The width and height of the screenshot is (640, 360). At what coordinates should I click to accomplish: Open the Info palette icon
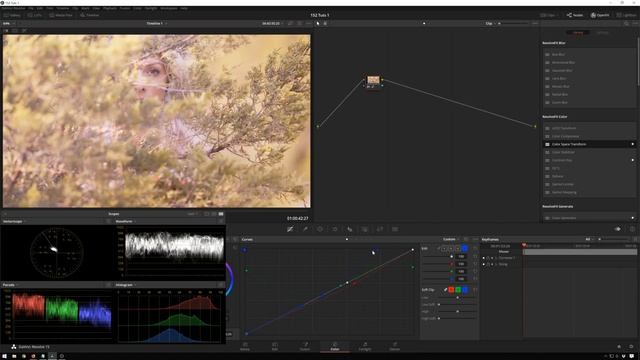tap(632, 229)
